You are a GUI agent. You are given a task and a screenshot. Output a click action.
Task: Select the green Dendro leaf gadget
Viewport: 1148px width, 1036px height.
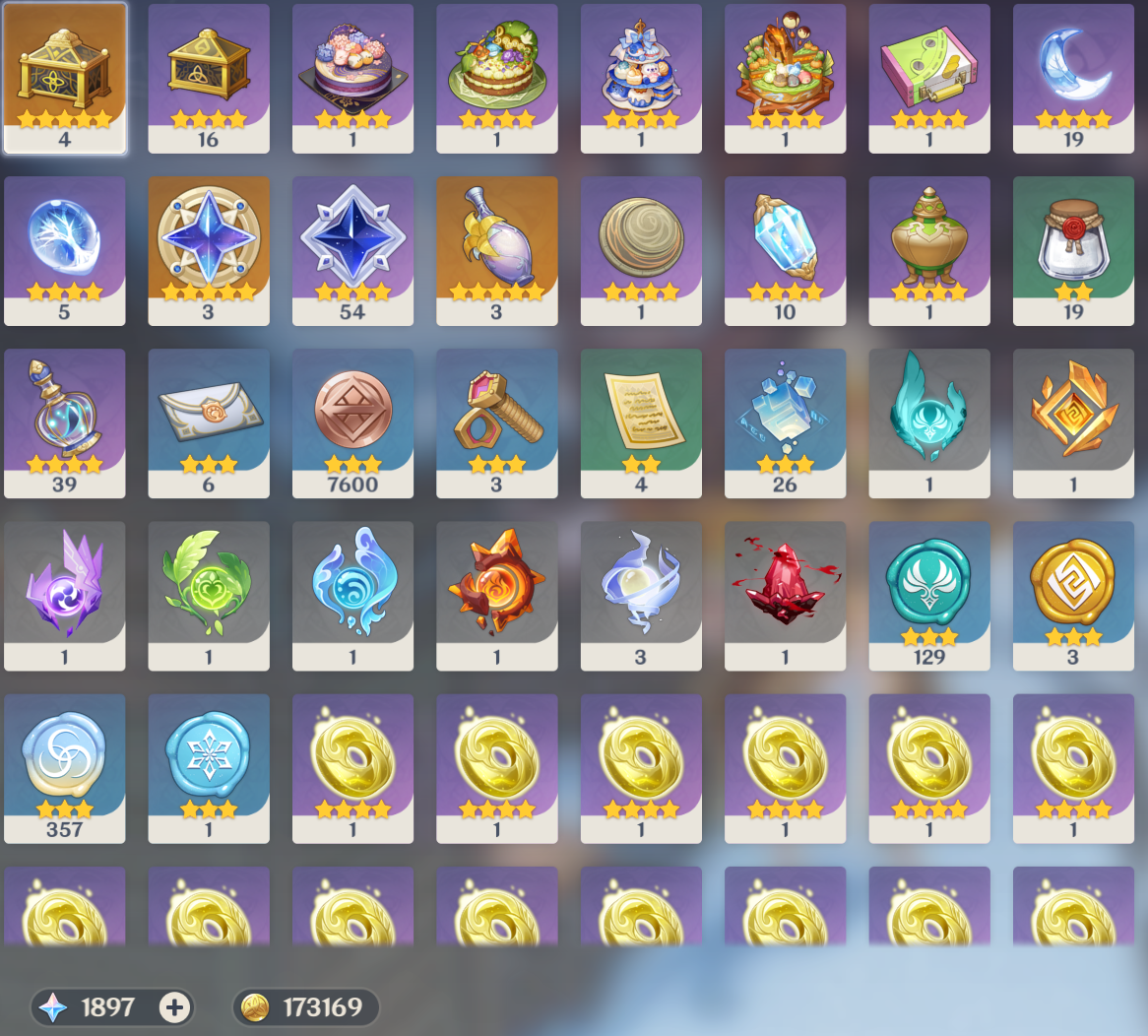click(209, 596)
